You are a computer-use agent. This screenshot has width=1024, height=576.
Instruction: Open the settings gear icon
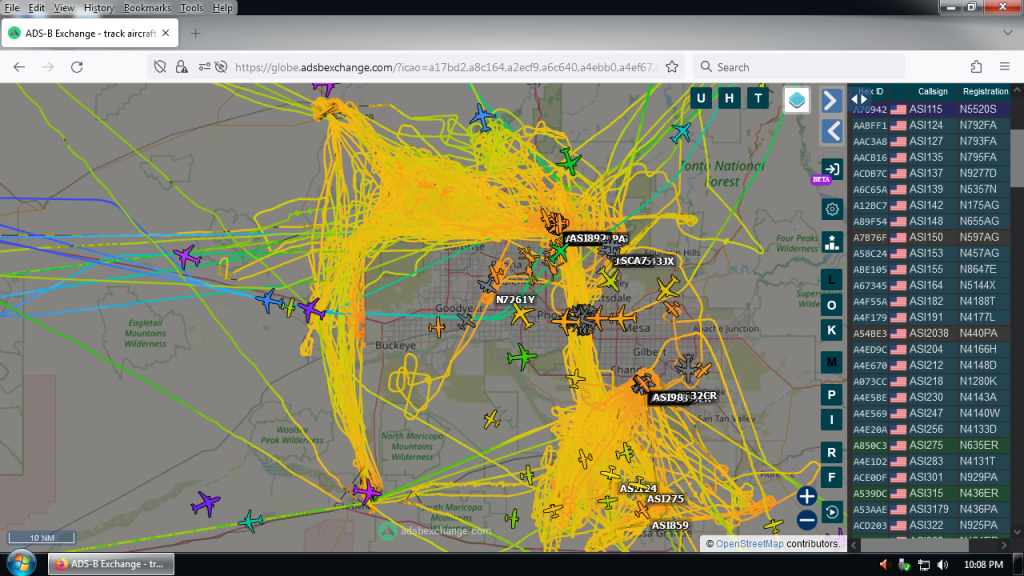pyautogui.click(x=831, y=210)
